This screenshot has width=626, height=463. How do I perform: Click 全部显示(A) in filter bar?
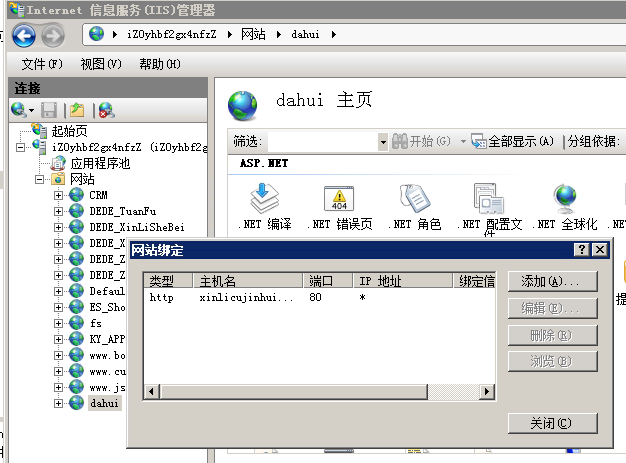[512, 141]
